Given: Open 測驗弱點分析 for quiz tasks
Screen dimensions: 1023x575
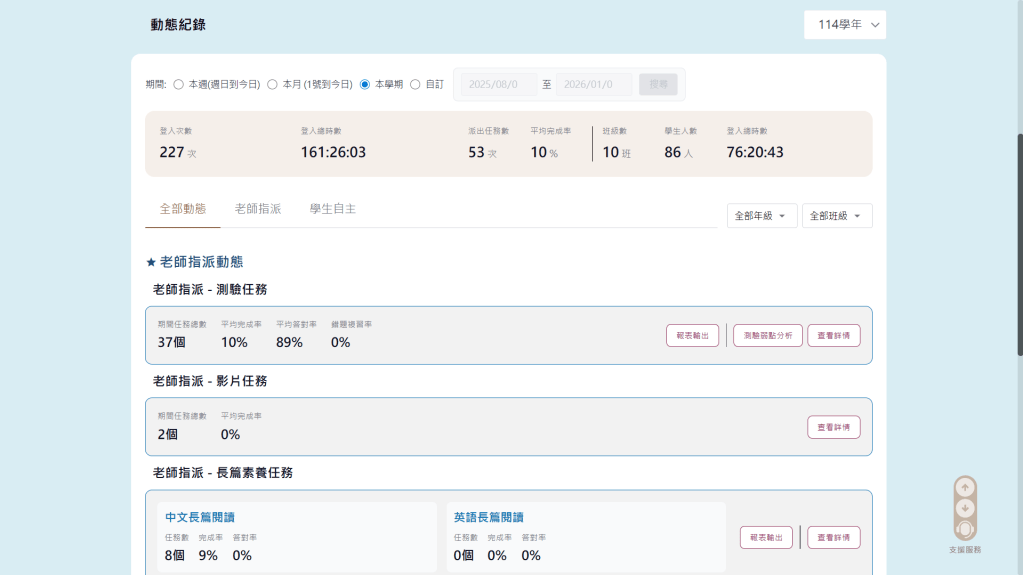Looking at the screenshot, I should pyautogui.click(x=768, y=336).
